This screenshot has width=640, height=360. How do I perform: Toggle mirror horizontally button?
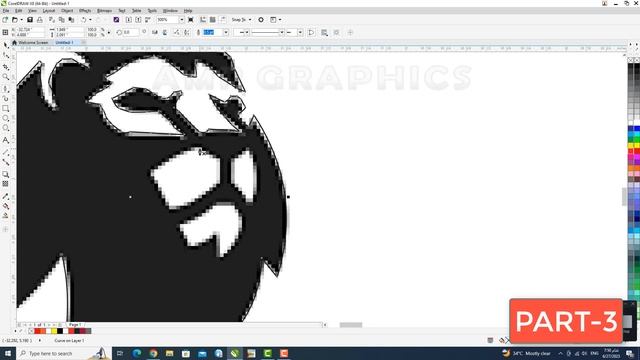[x=155, y=32]
